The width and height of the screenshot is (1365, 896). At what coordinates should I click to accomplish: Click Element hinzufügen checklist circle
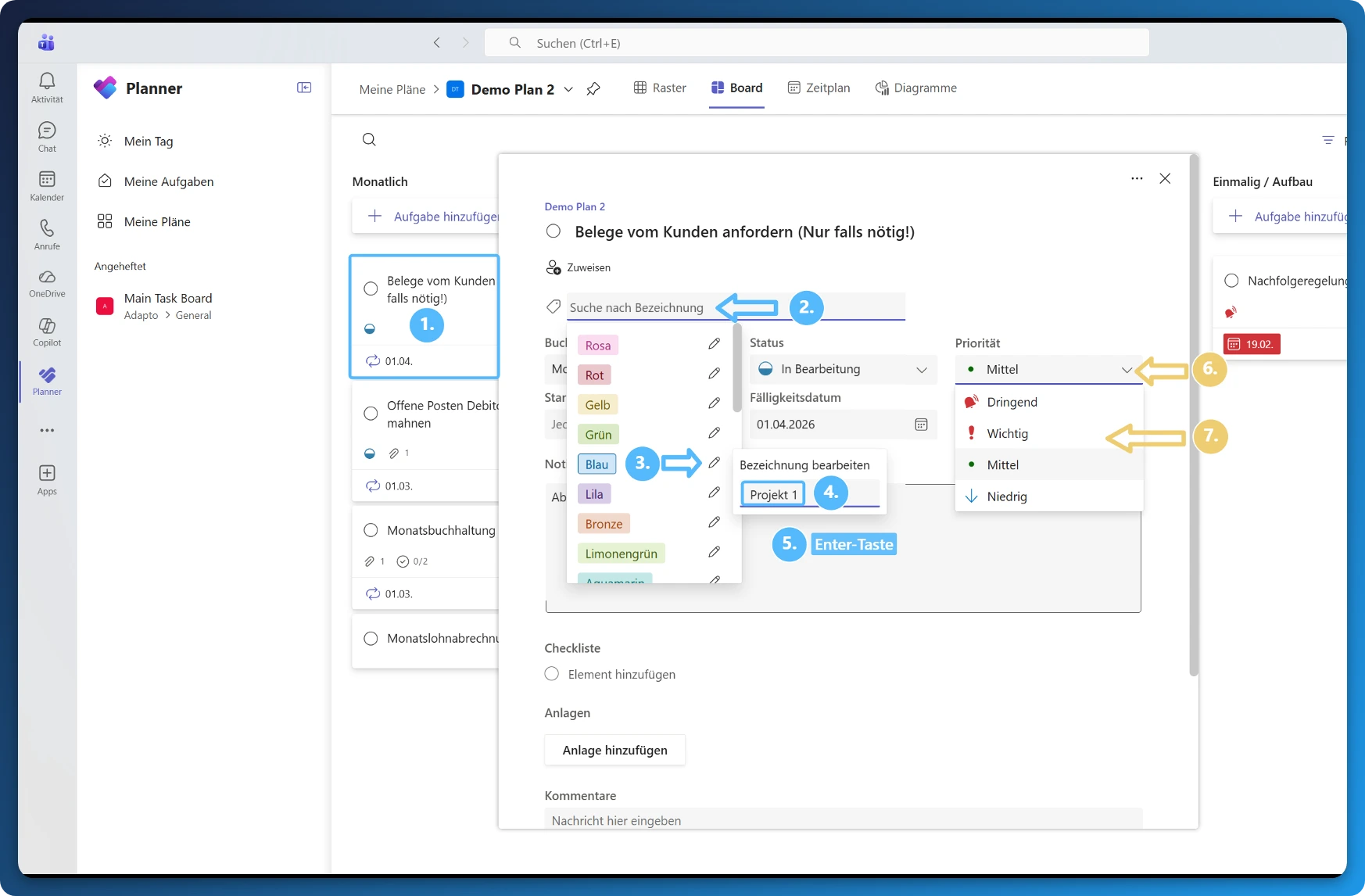tap(552, 674)
